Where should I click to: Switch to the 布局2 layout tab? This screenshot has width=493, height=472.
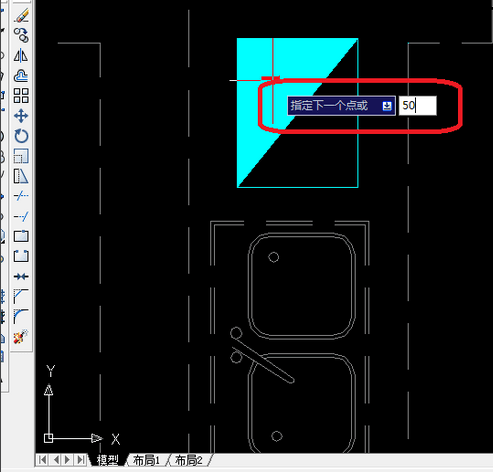(x=189, y=460)
